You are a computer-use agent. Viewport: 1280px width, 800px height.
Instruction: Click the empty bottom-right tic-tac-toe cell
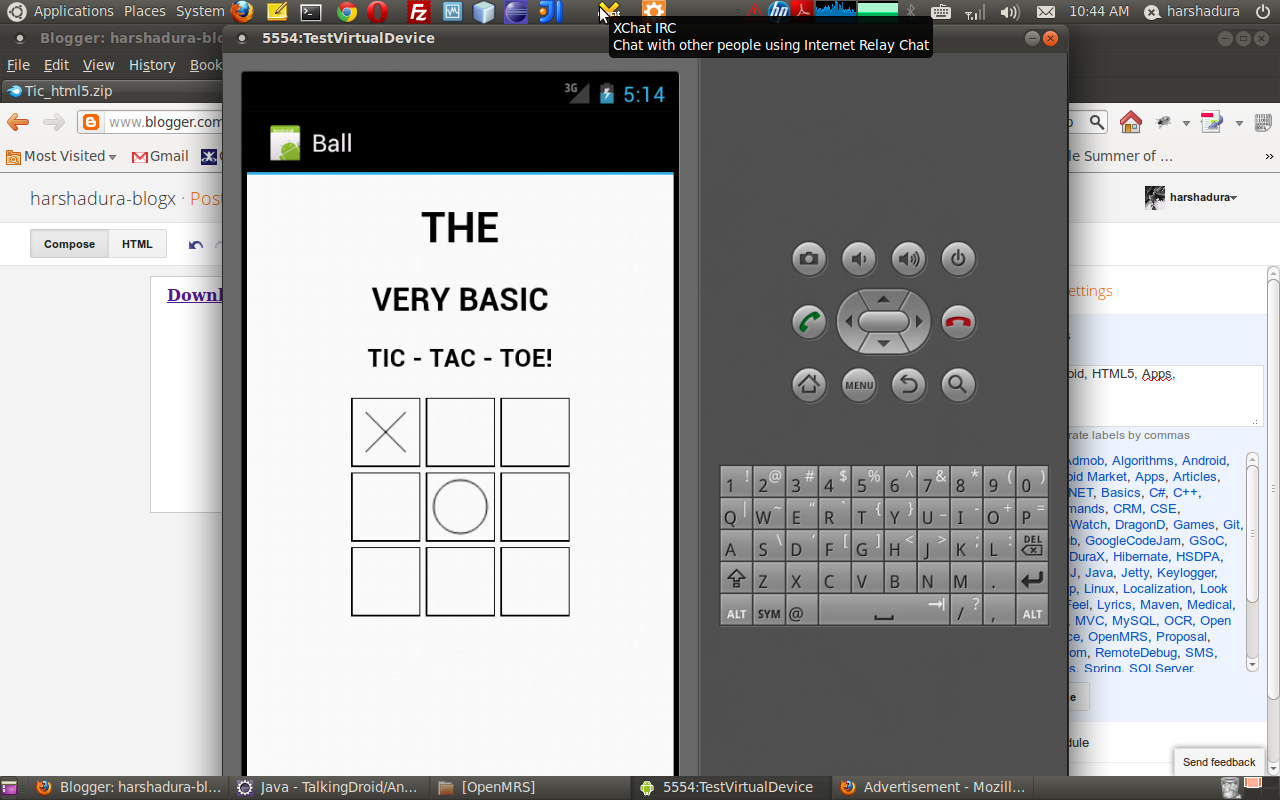pos(535,581)
